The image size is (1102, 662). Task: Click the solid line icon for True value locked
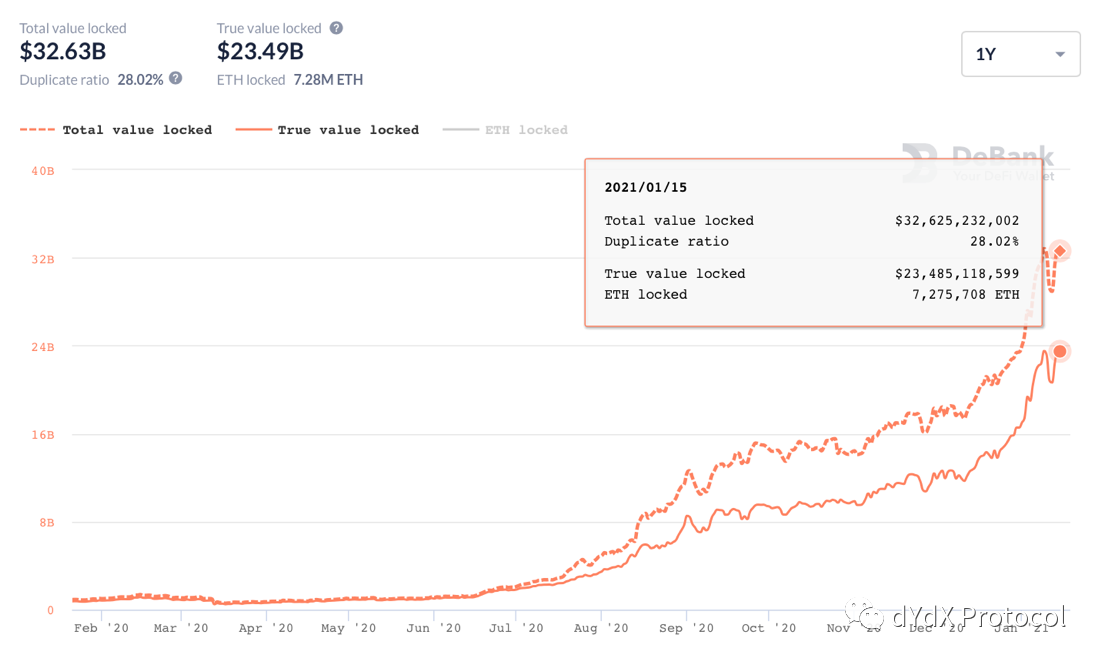(253, 130)
